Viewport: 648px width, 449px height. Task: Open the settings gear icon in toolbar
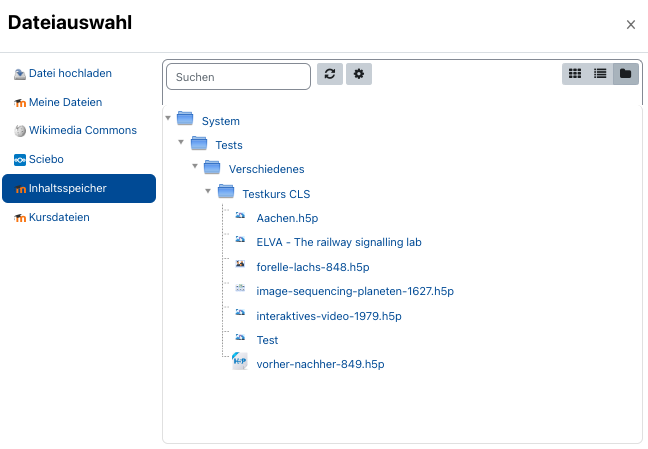(358, 75)
